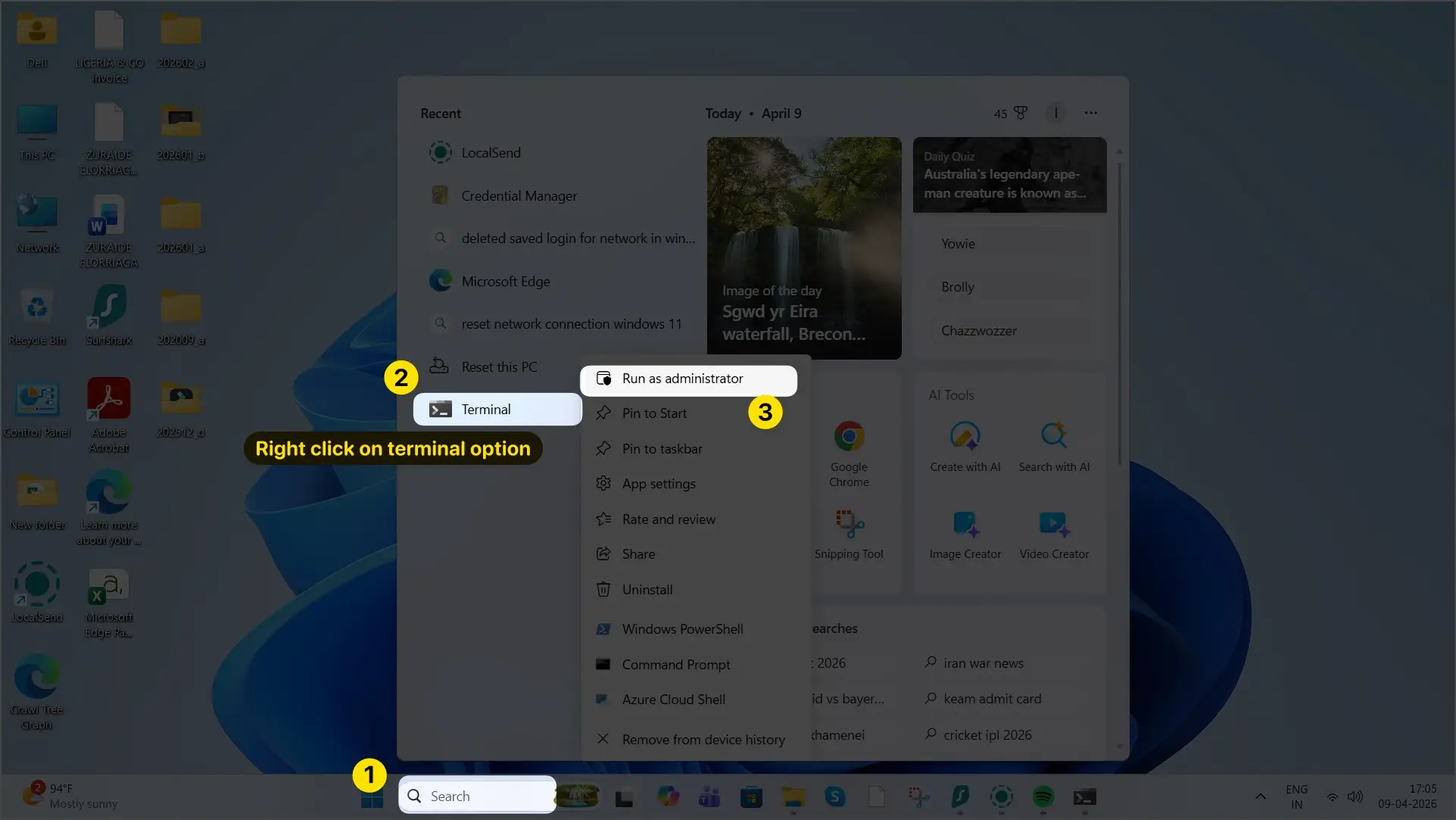The image size is (1456, 820).
Task: Launch Image Creator tool
Action: [x=965, y=525]
